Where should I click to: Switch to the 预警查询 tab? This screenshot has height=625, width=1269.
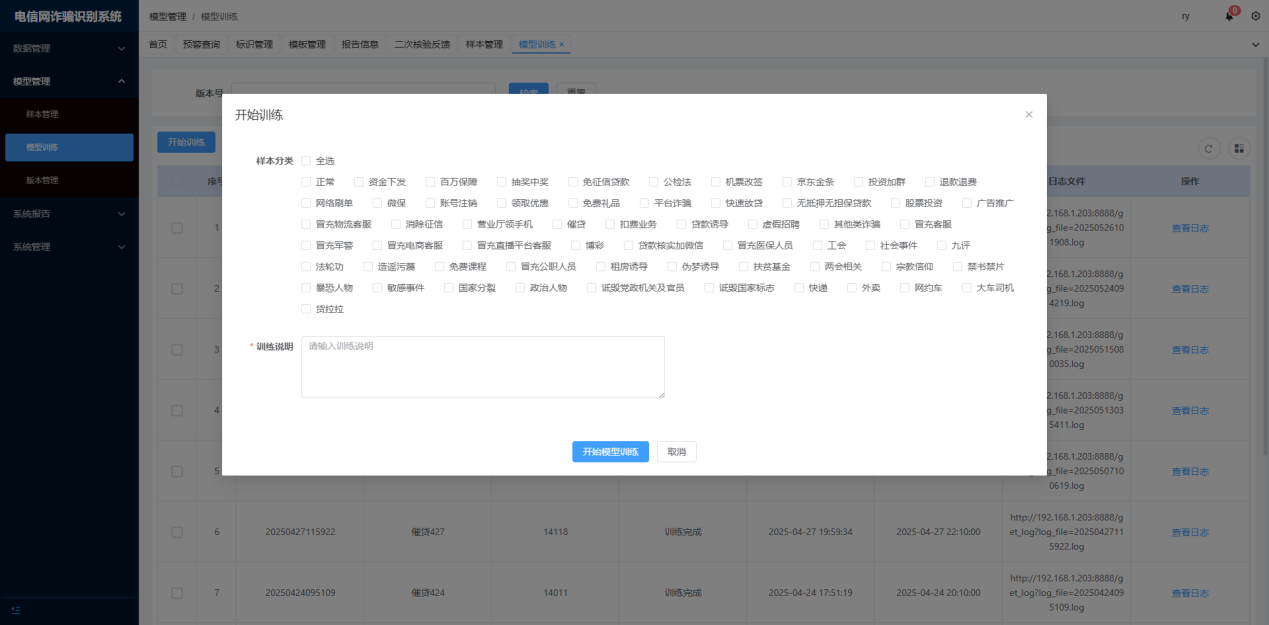201,45
